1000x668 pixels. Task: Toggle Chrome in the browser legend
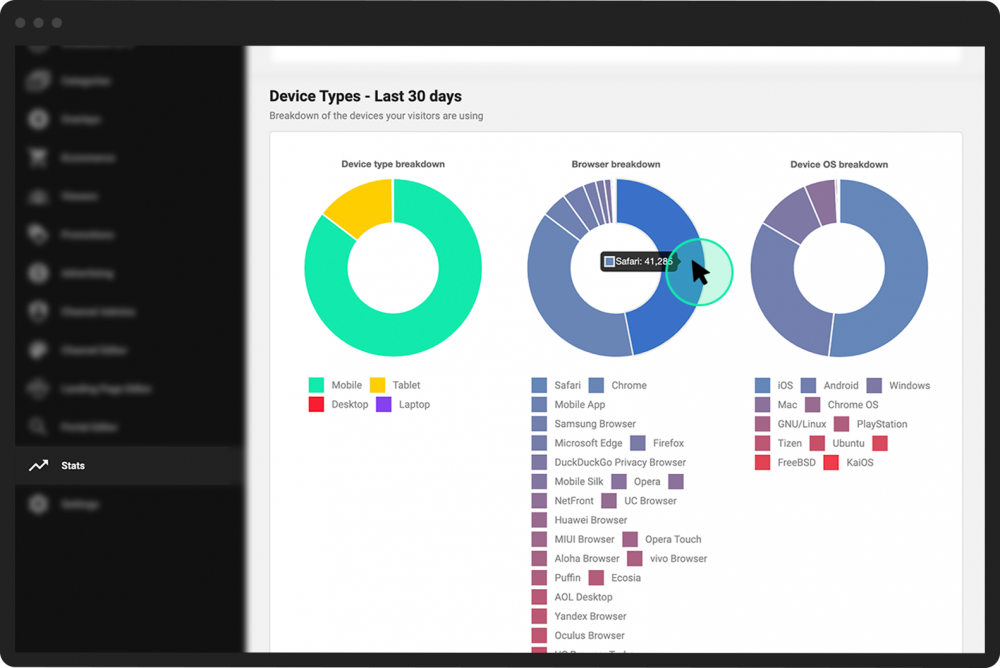(617, 385)
